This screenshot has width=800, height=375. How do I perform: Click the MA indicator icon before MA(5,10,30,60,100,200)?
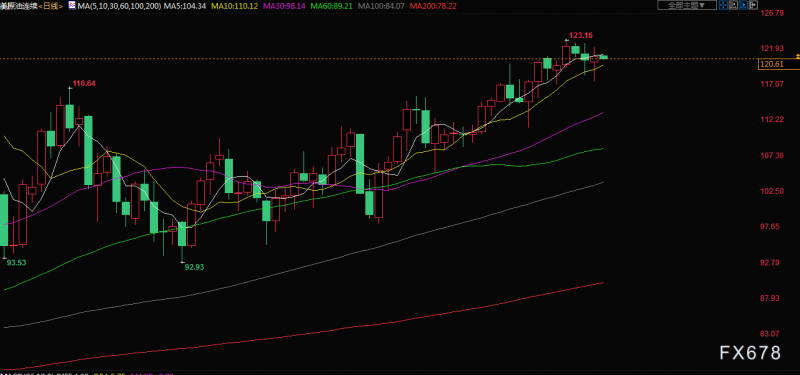click(72, 5)
